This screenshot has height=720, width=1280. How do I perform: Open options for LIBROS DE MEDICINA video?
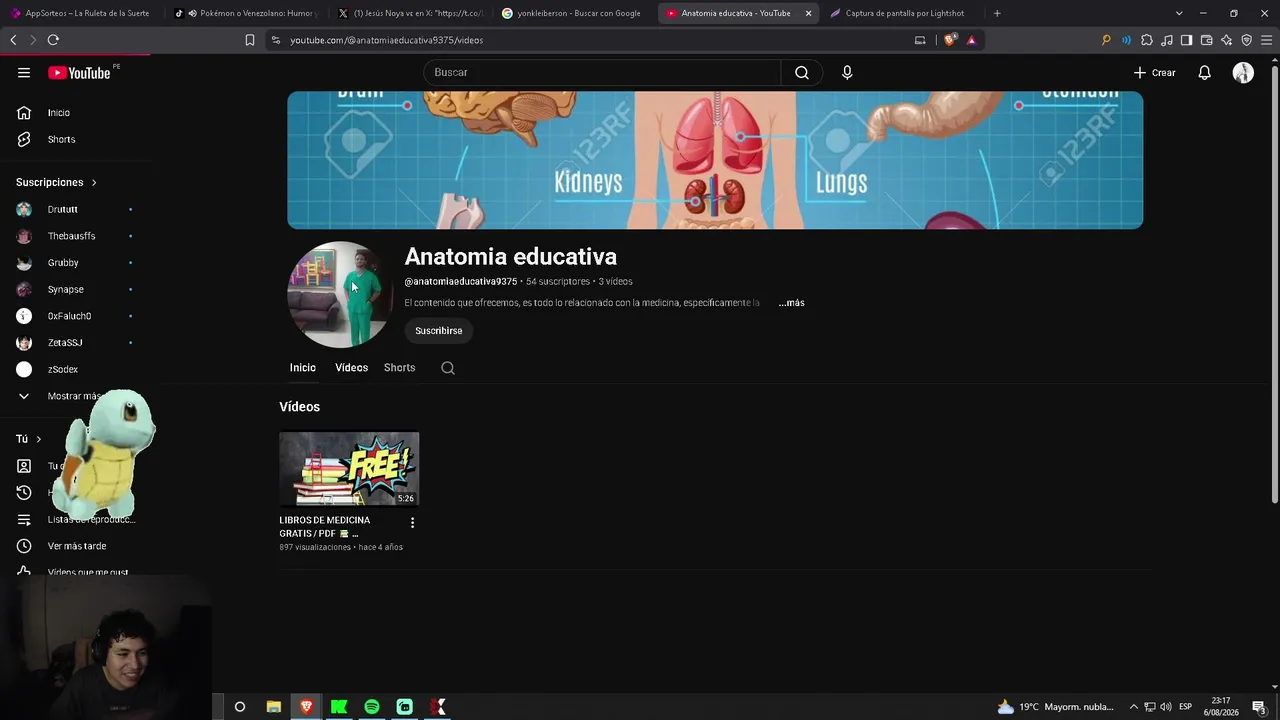coord(412,522)
